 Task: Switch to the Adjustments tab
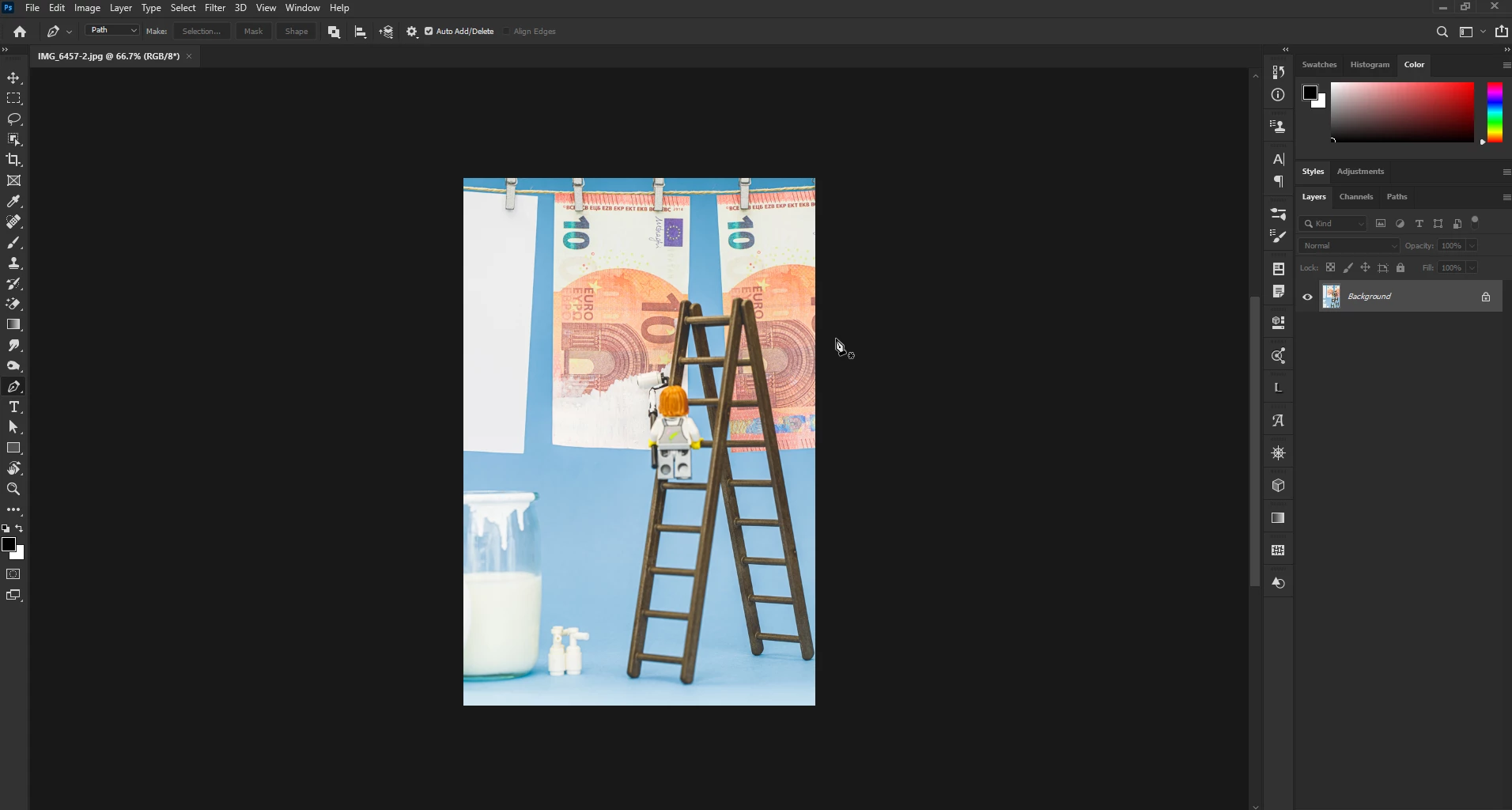(1360, 172)
